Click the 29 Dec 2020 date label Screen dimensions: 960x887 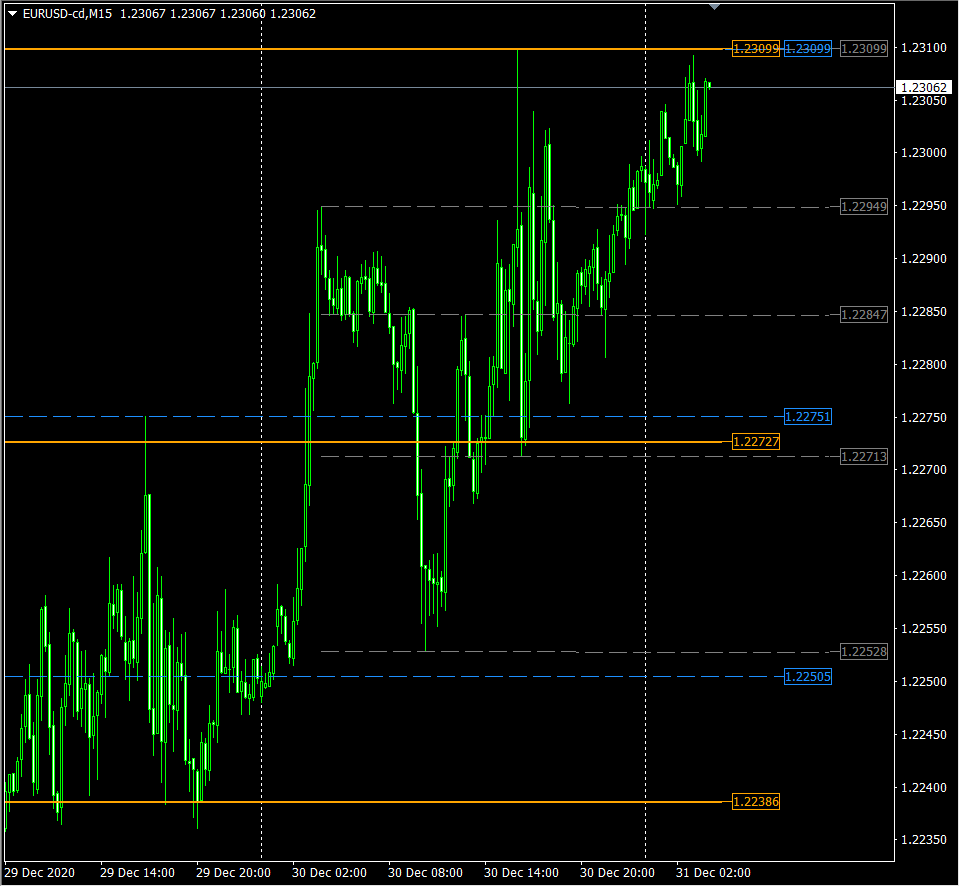[x=40, y=874]
